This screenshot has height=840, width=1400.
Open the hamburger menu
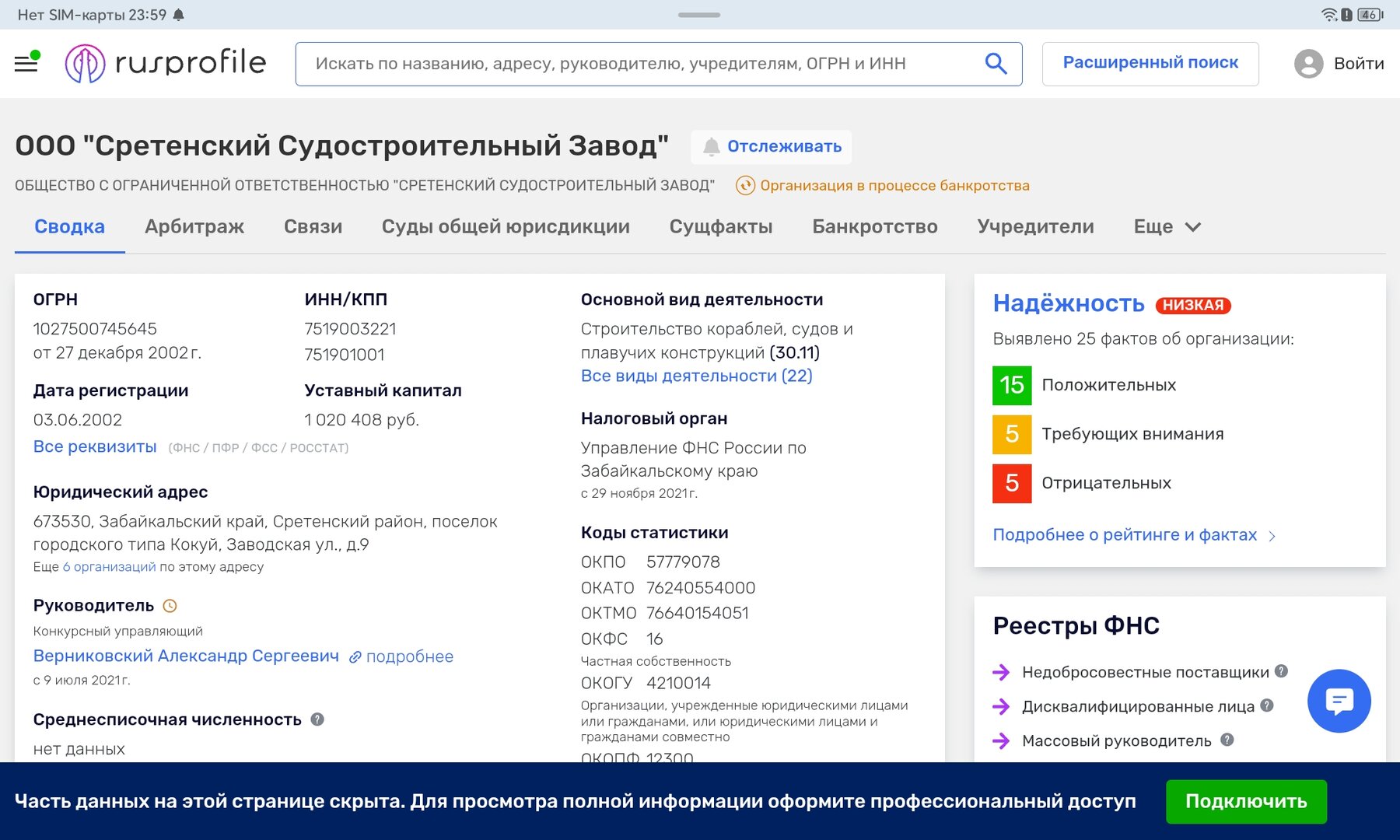(x=26, y=63)
